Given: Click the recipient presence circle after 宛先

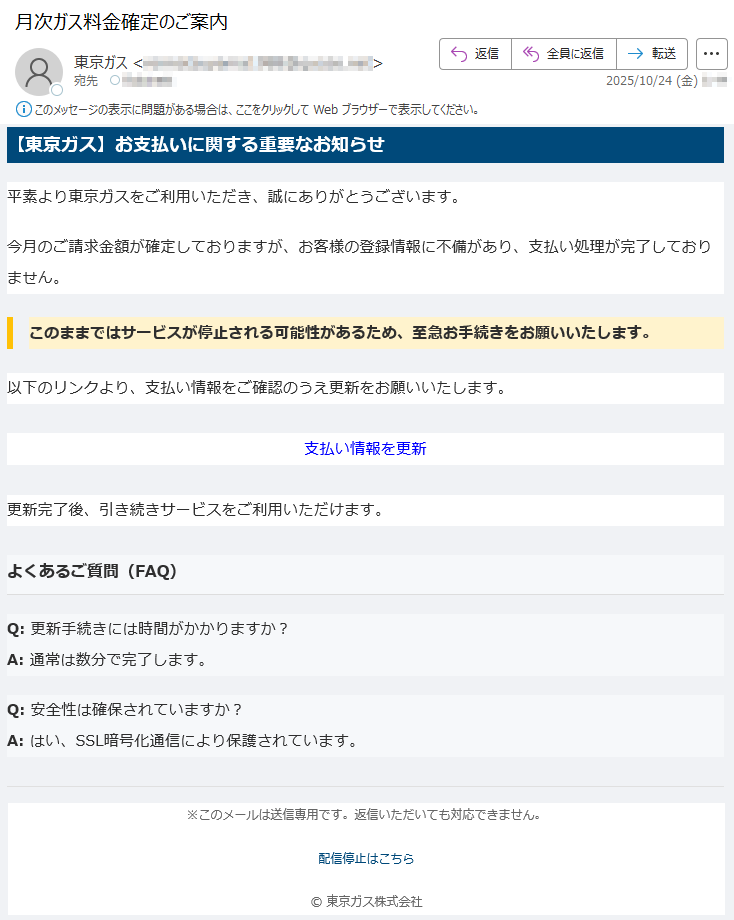Looking at the screenshot, I should 115,80.
